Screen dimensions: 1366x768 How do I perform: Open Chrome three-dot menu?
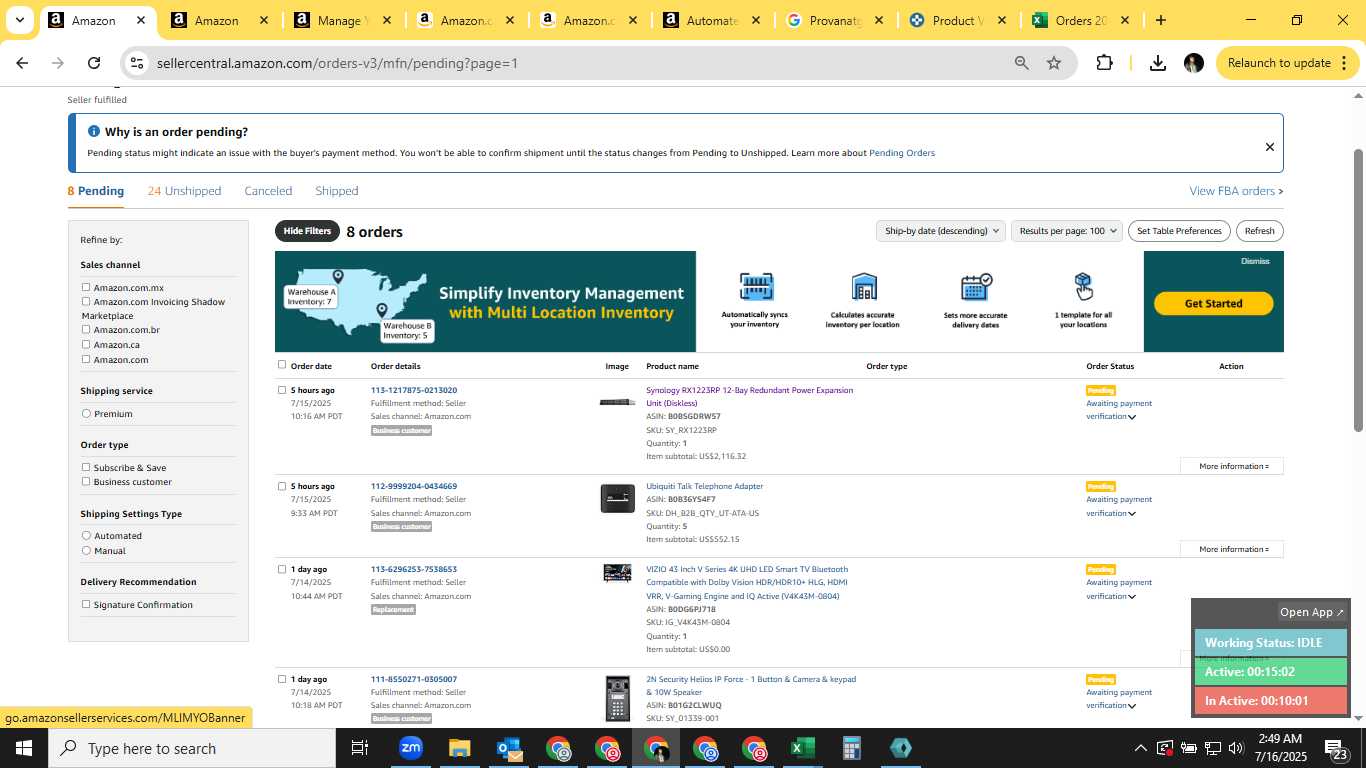[x=1342, y=63]
